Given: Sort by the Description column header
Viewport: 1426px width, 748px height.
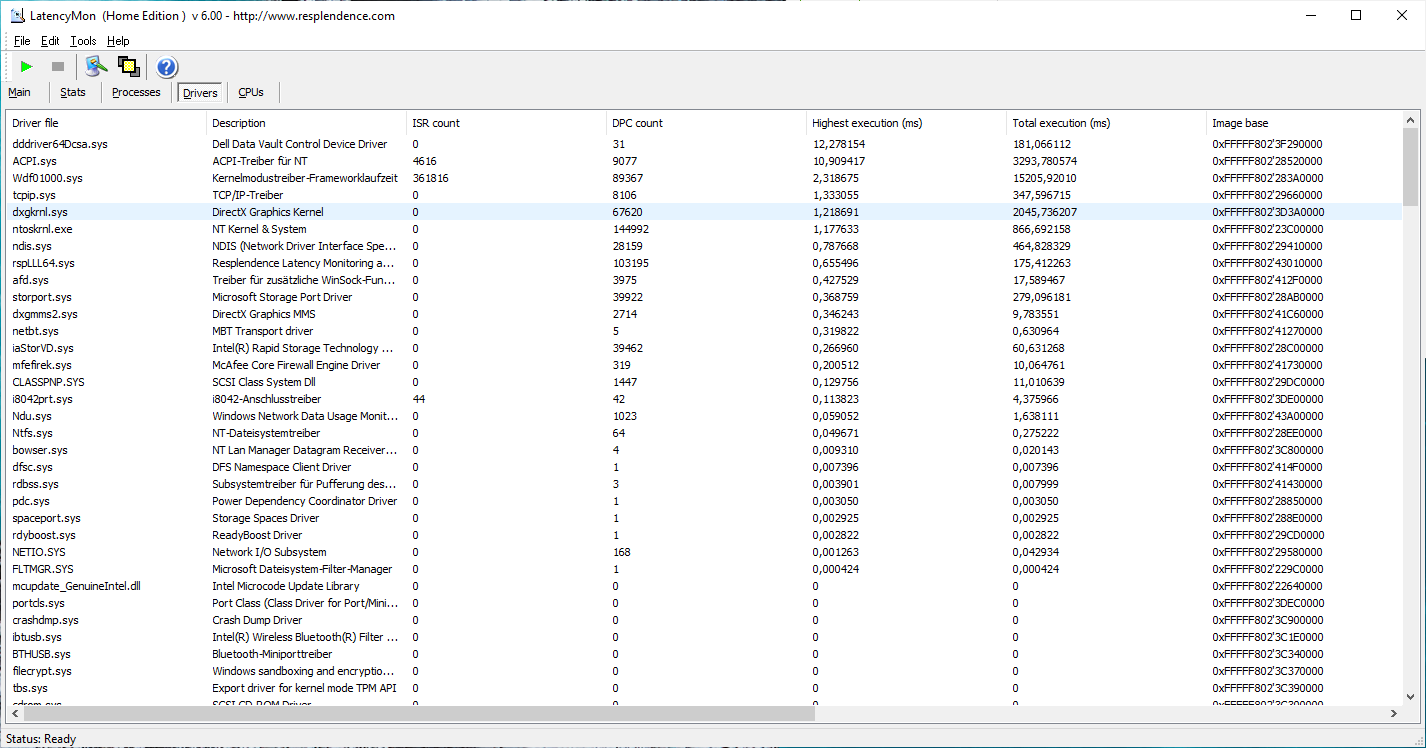Looking at the screenshot, I should pyautogui.click(x=307, y=123).
